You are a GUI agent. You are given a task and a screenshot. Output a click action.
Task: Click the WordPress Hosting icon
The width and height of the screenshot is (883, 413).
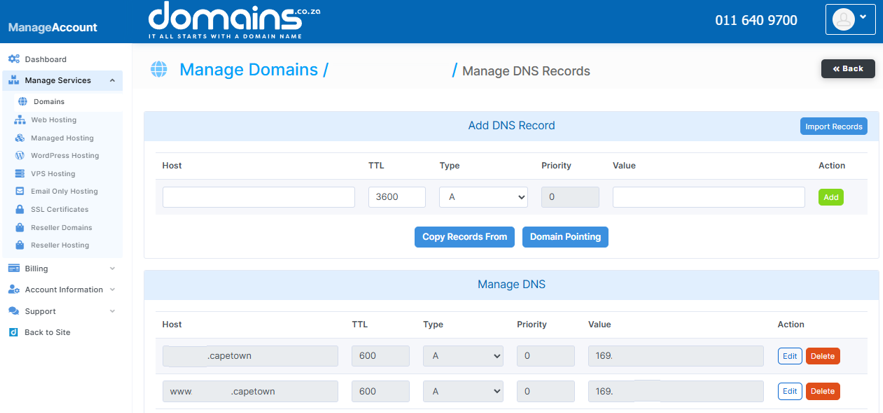20,156
